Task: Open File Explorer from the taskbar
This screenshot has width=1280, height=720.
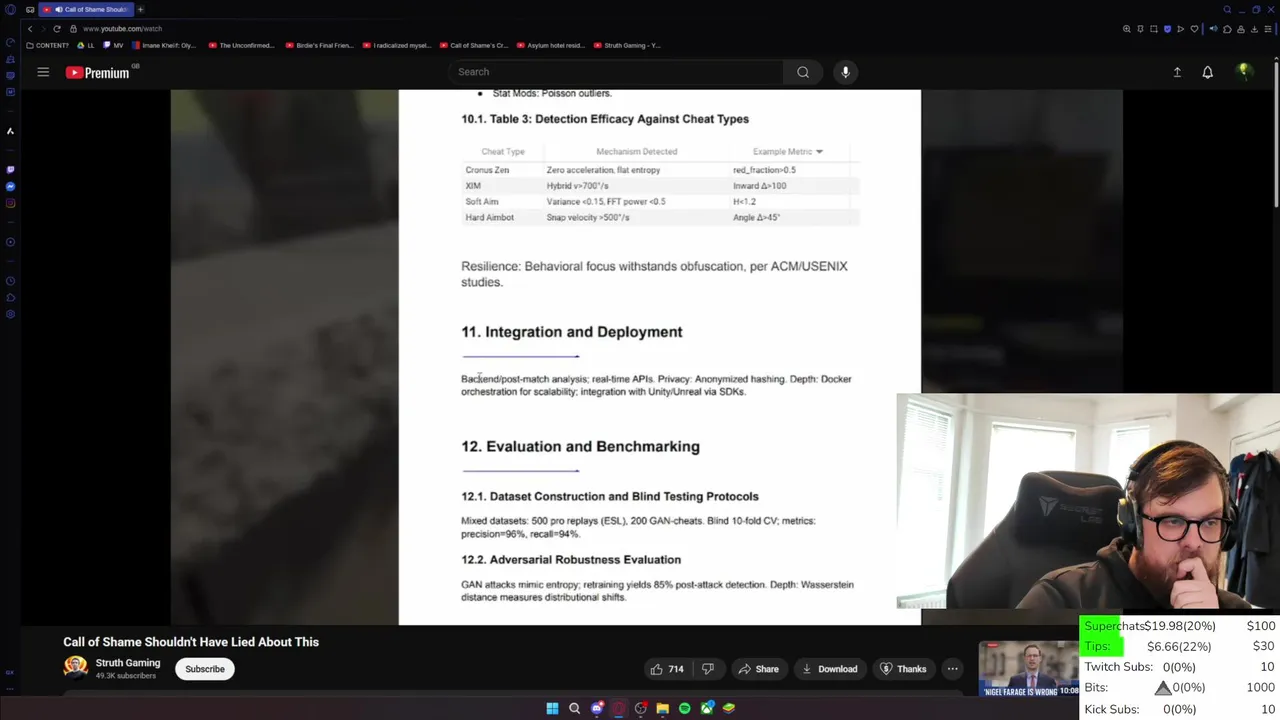Action: [x=662, y=708]
